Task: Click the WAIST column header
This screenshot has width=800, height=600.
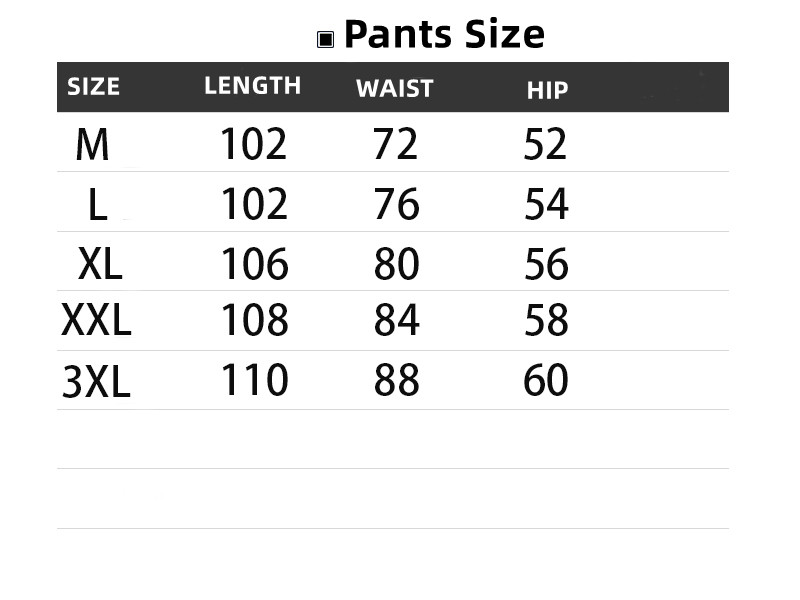Action: coord(394,88)
